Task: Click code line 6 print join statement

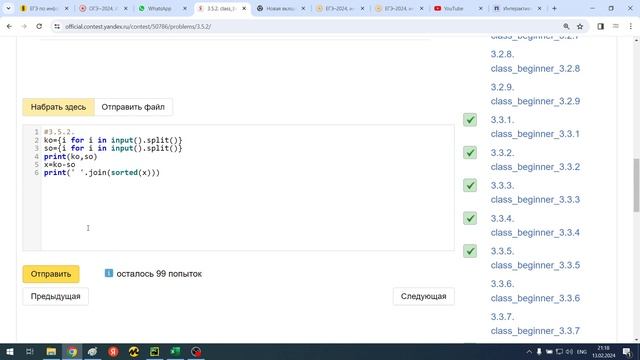Action: point(102,173)
